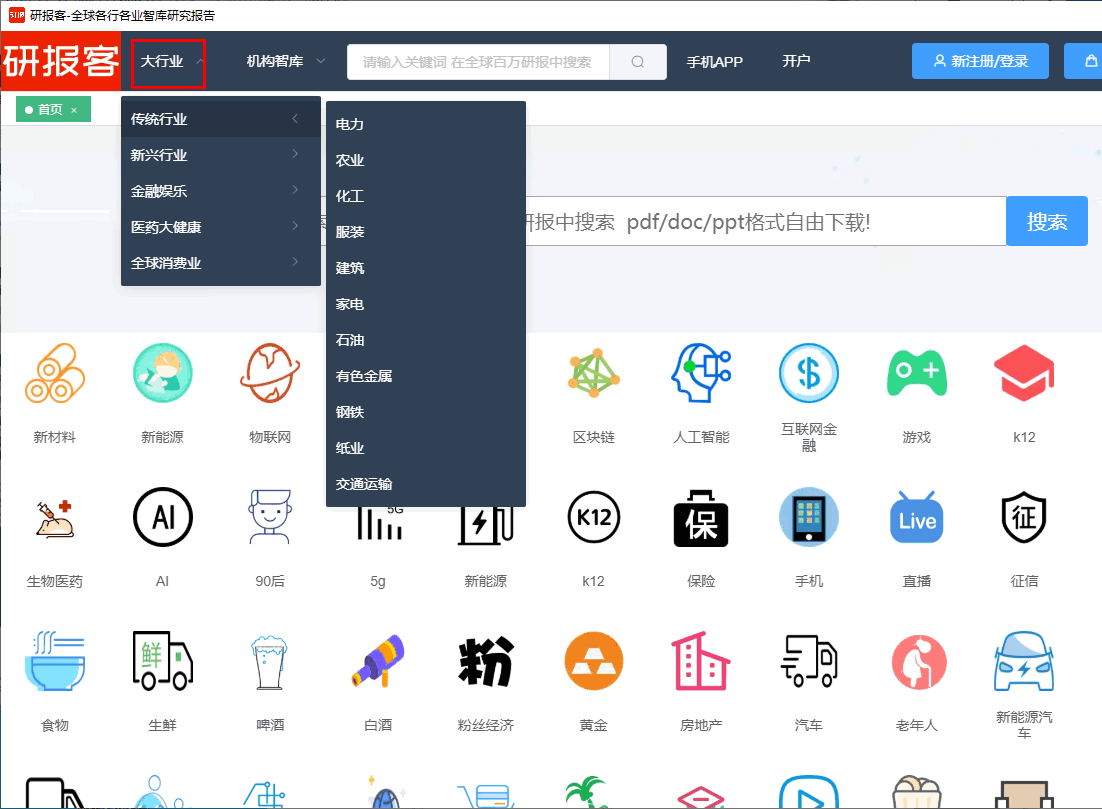The width and height of the screenshot is (1102, 809).
Task: Select the 老年人 icon
Action: [919, 661]
